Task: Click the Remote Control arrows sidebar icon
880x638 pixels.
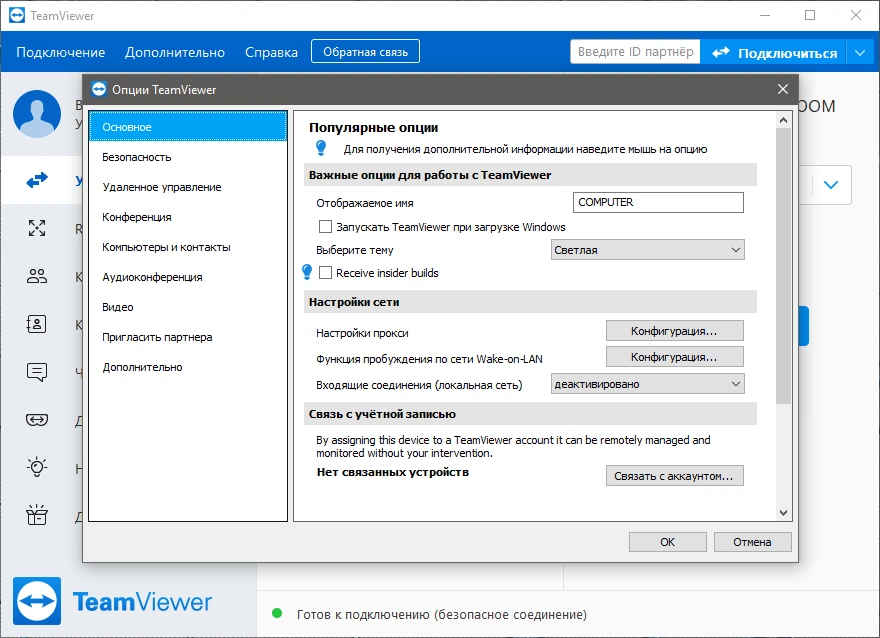Action: click(x=37, y=180)
